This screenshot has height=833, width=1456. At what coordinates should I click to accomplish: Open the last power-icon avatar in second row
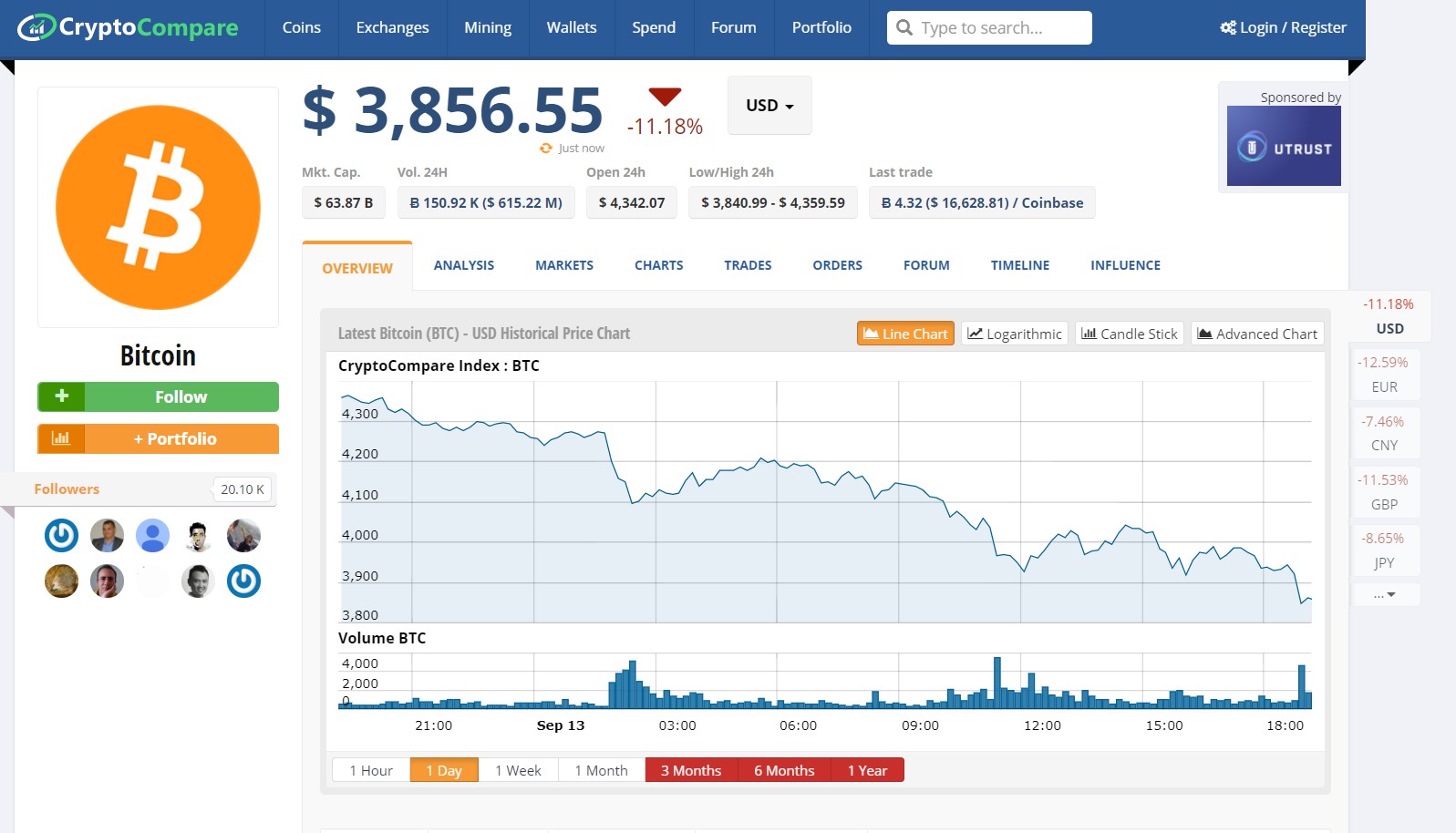click(243, 581)
